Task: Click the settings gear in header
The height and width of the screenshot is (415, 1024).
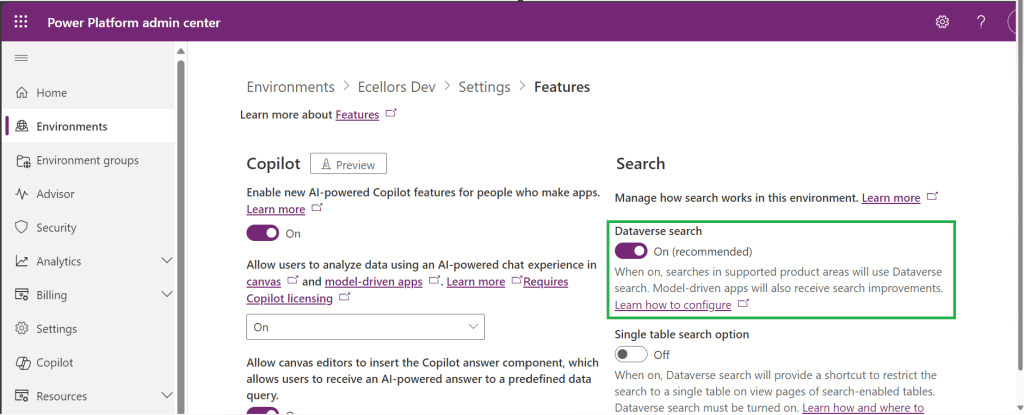Action: click(941, 22)
